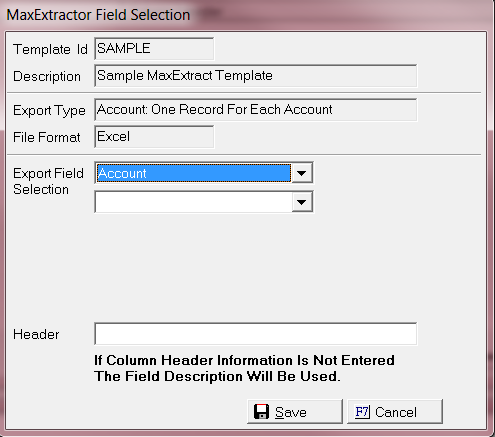Click the Template Id field showing SAMPLE

pos(154,49)
